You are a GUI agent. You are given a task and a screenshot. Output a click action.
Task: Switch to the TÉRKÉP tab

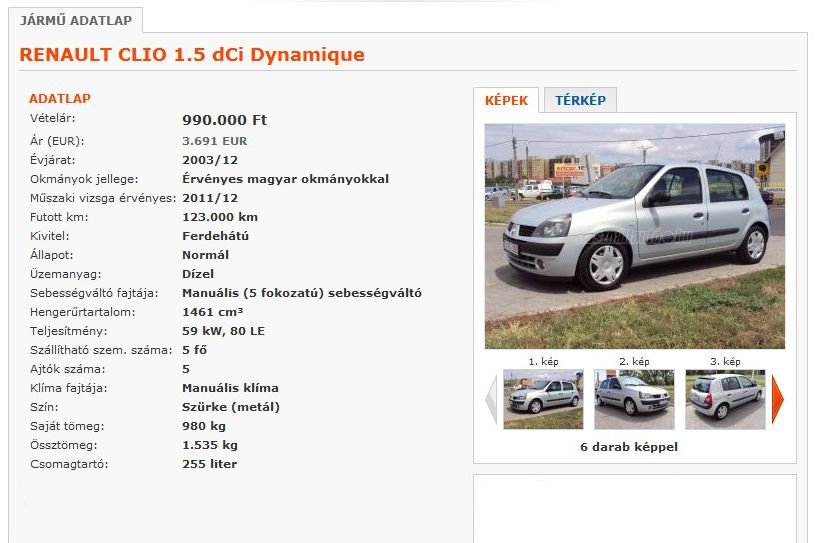[x=580, y=100]
